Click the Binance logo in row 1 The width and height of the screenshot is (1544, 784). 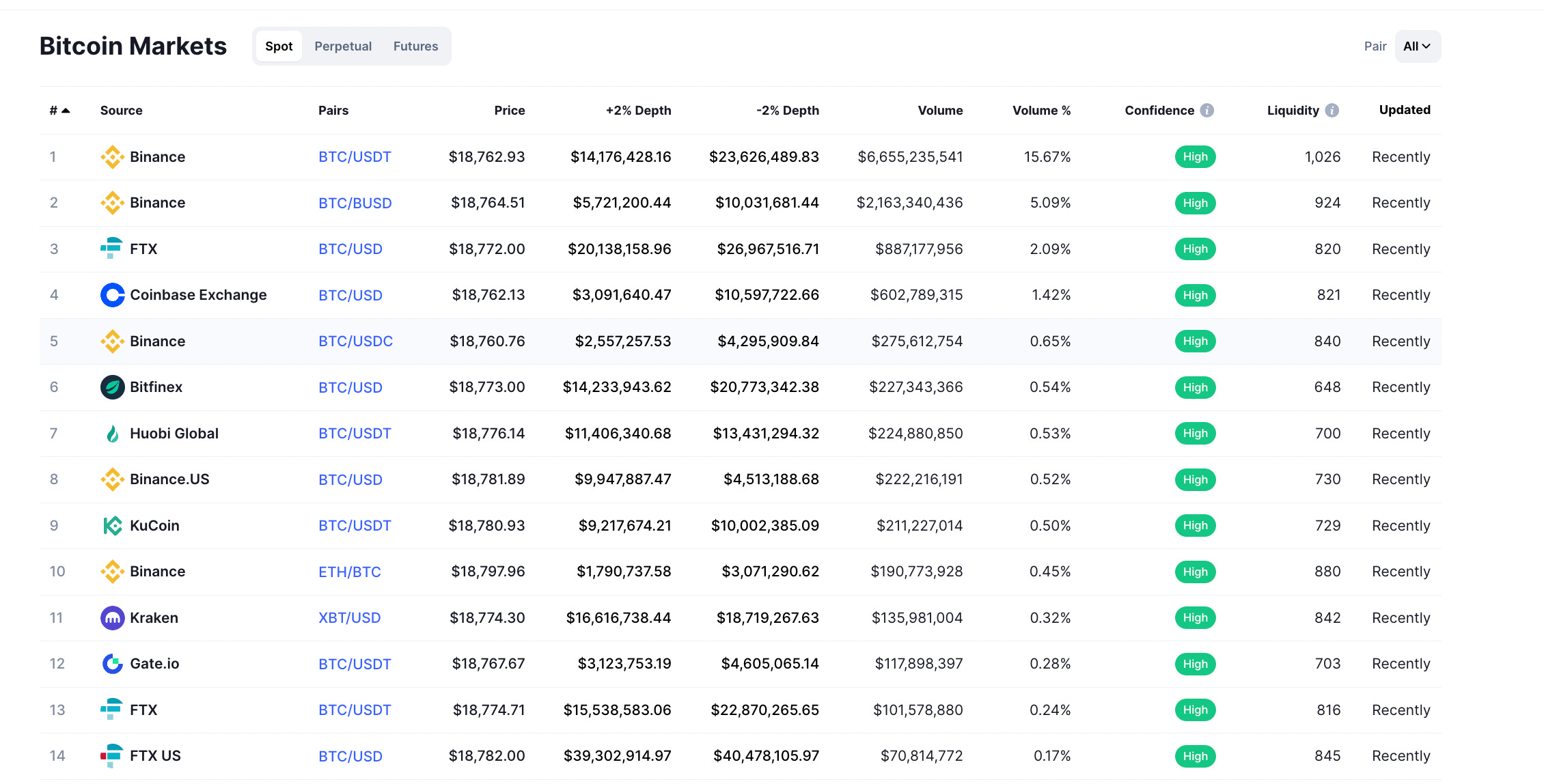point(112,157)
